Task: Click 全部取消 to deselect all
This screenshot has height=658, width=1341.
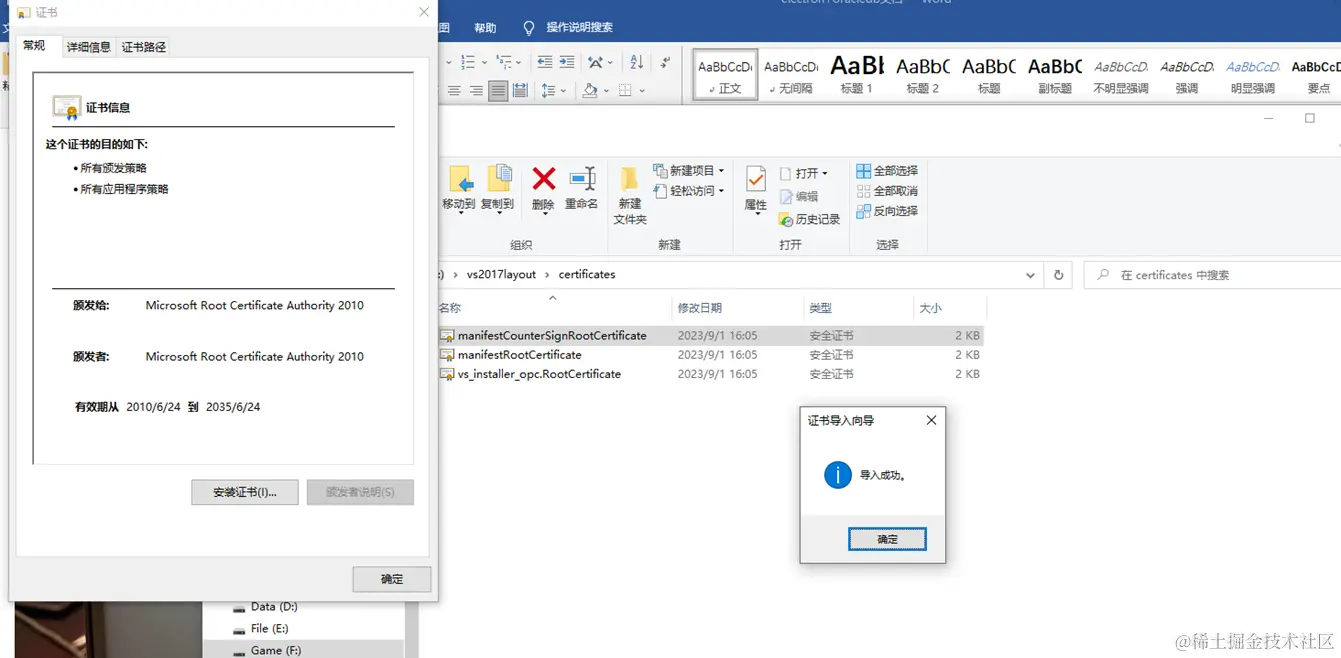Action: coord(887,191)
